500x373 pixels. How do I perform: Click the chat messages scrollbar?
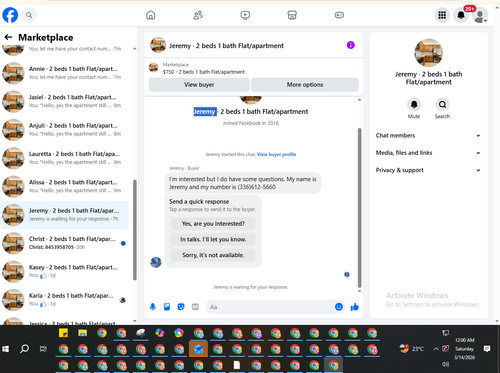point(360,208)
